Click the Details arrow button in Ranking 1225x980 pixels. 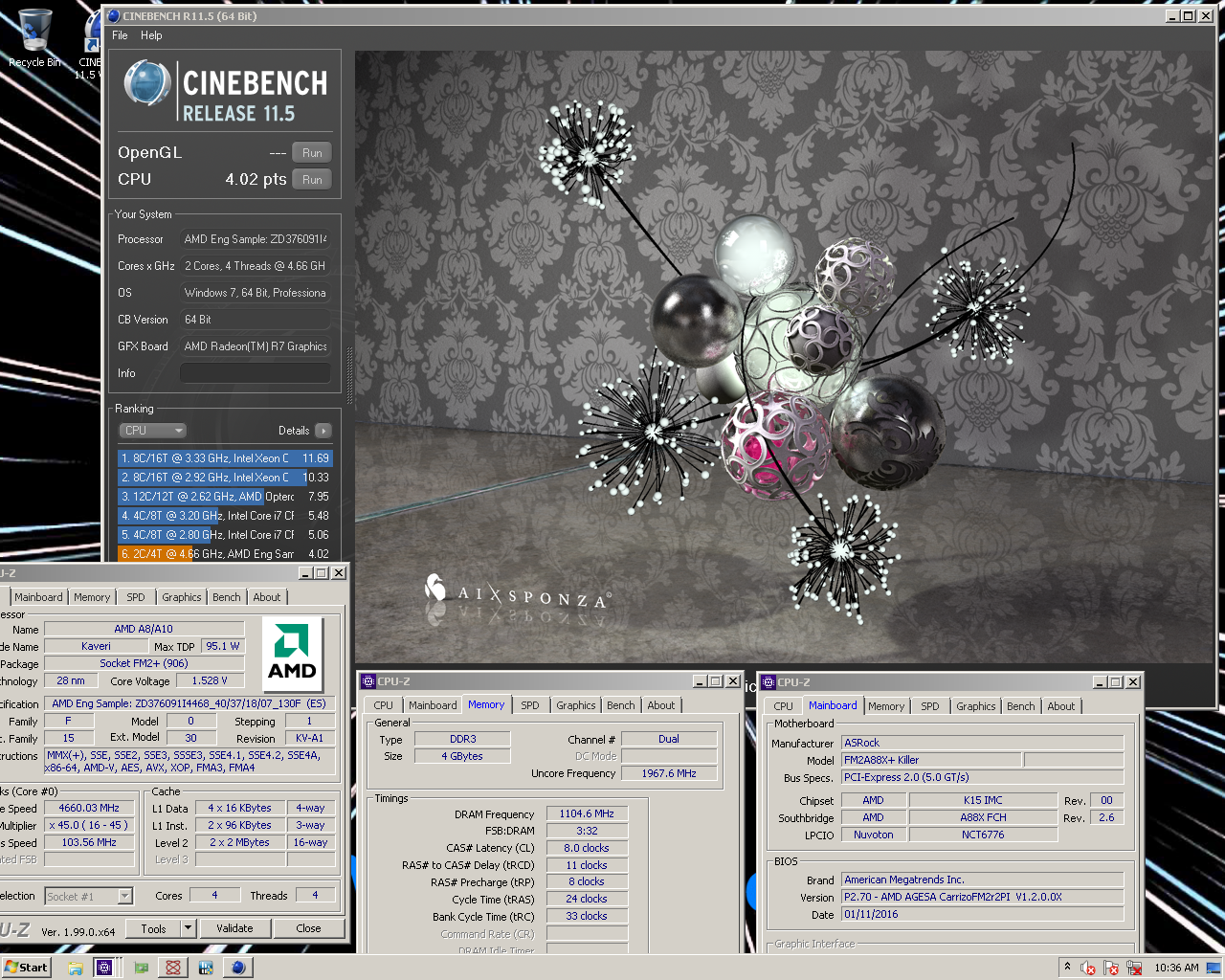click(x=323, y=431)
